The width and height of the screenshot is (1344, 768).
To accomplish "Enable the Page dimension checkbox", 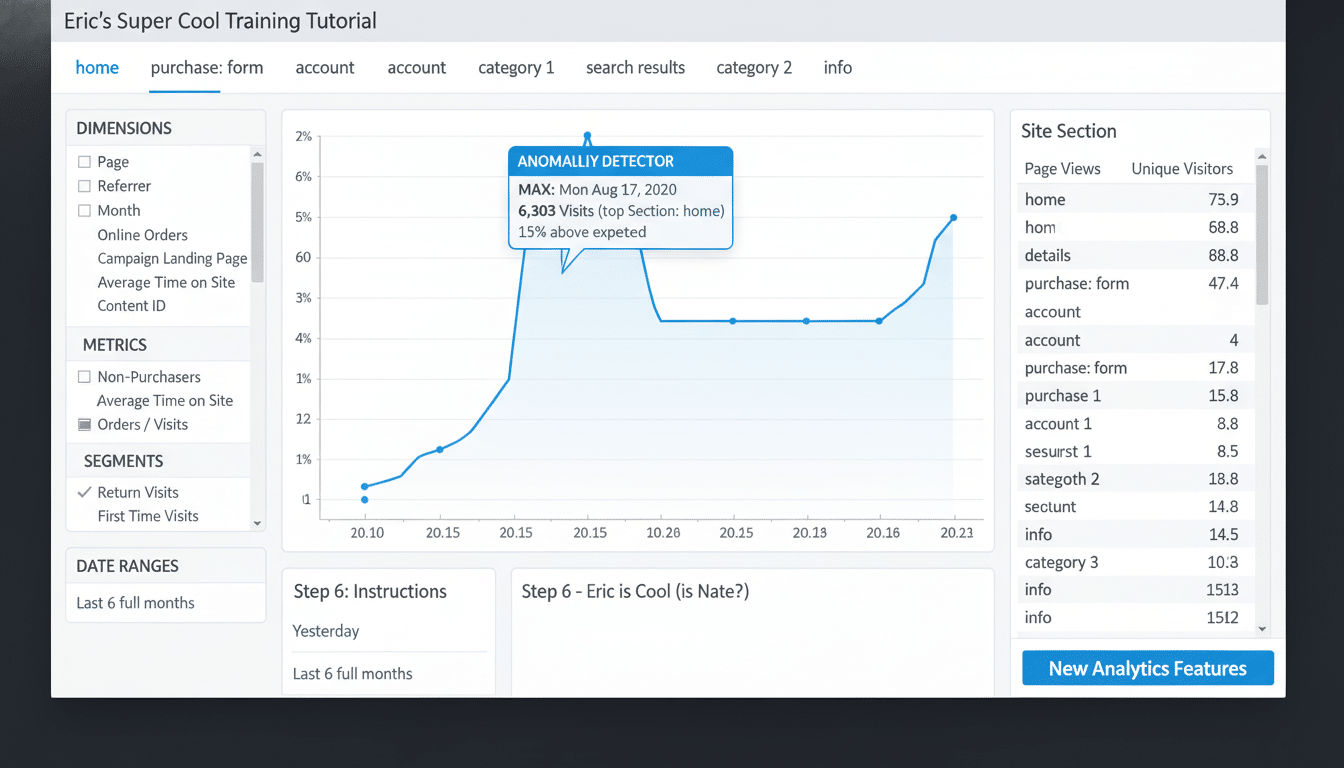I will pos(85,161).
